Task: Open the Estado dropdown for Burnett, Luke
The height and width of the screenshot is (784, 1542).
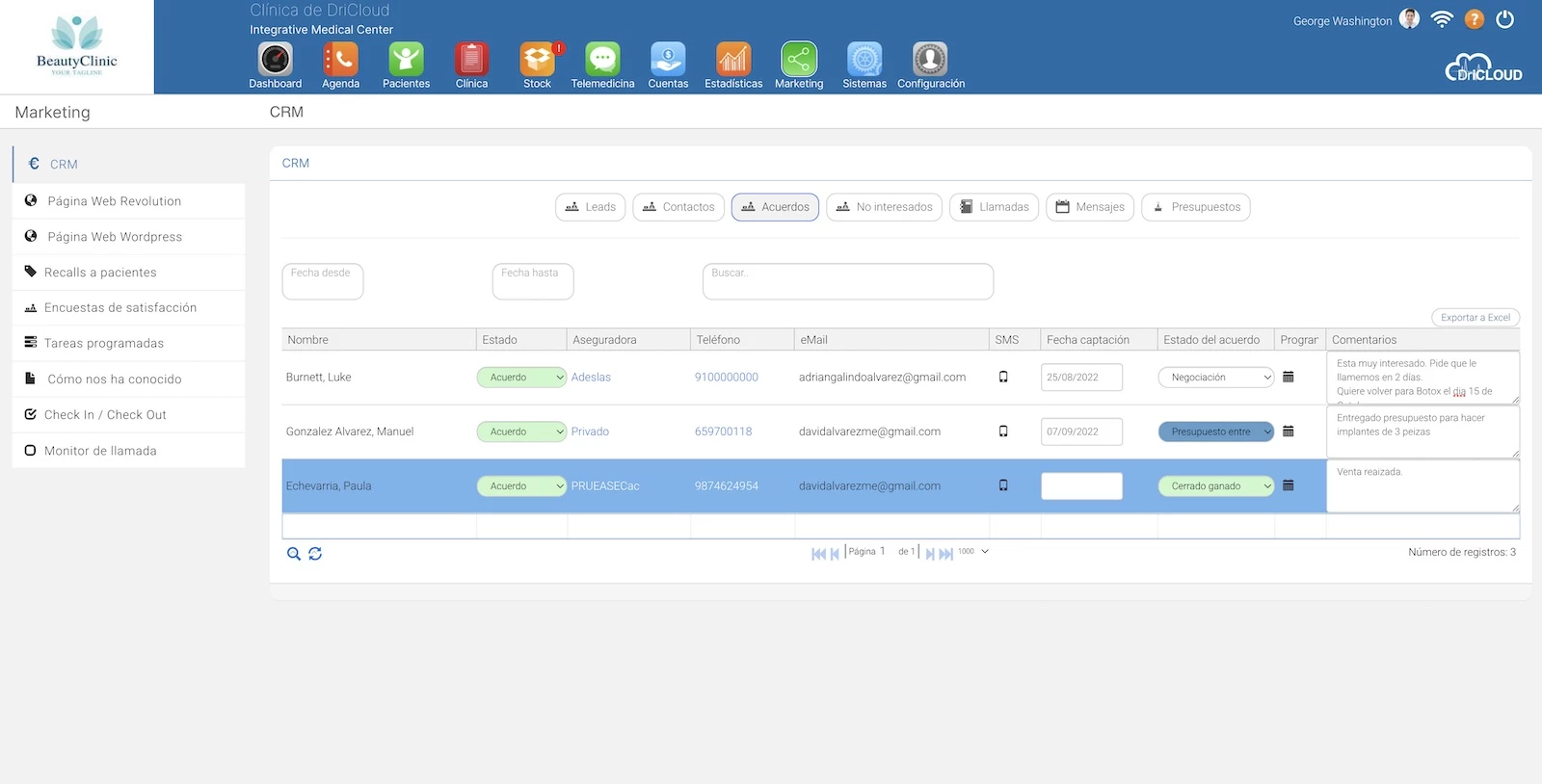Action: pyautogui.click(x=521, y=378)
